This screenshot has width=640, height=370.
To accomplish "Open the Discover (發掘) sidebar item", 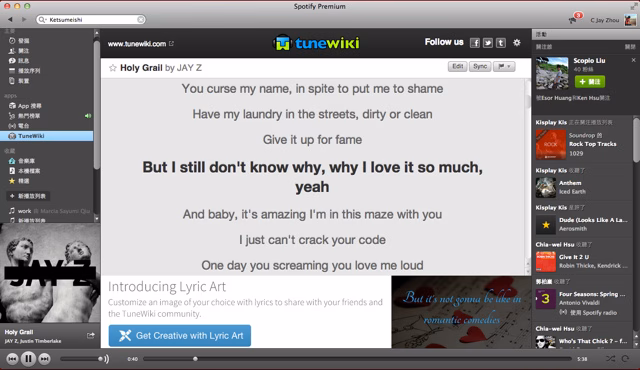I will click(24, 41).
